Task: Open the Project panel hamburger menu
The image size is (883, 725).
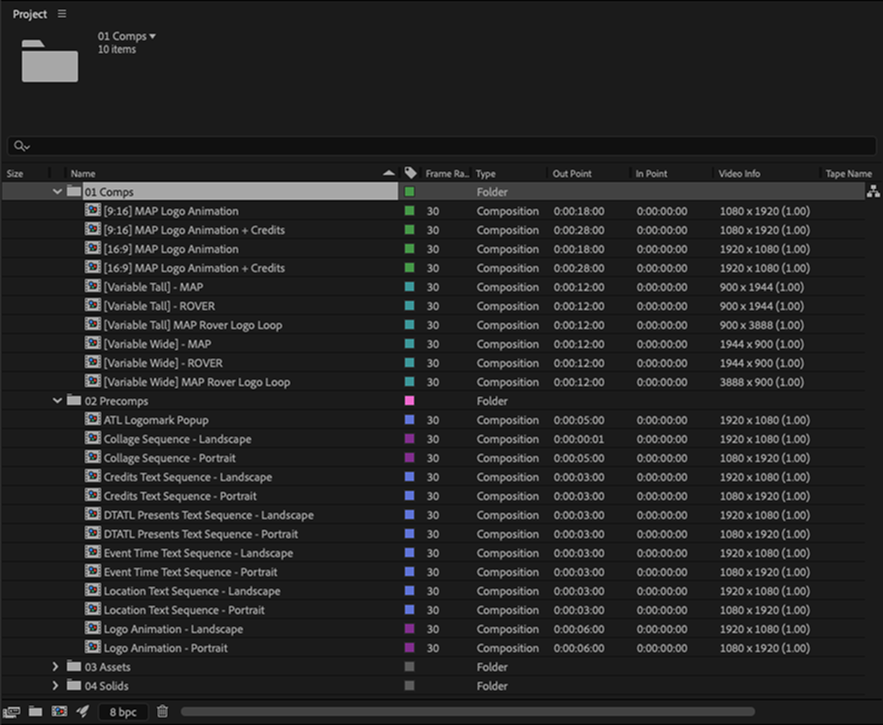Action: click(62, 14)
